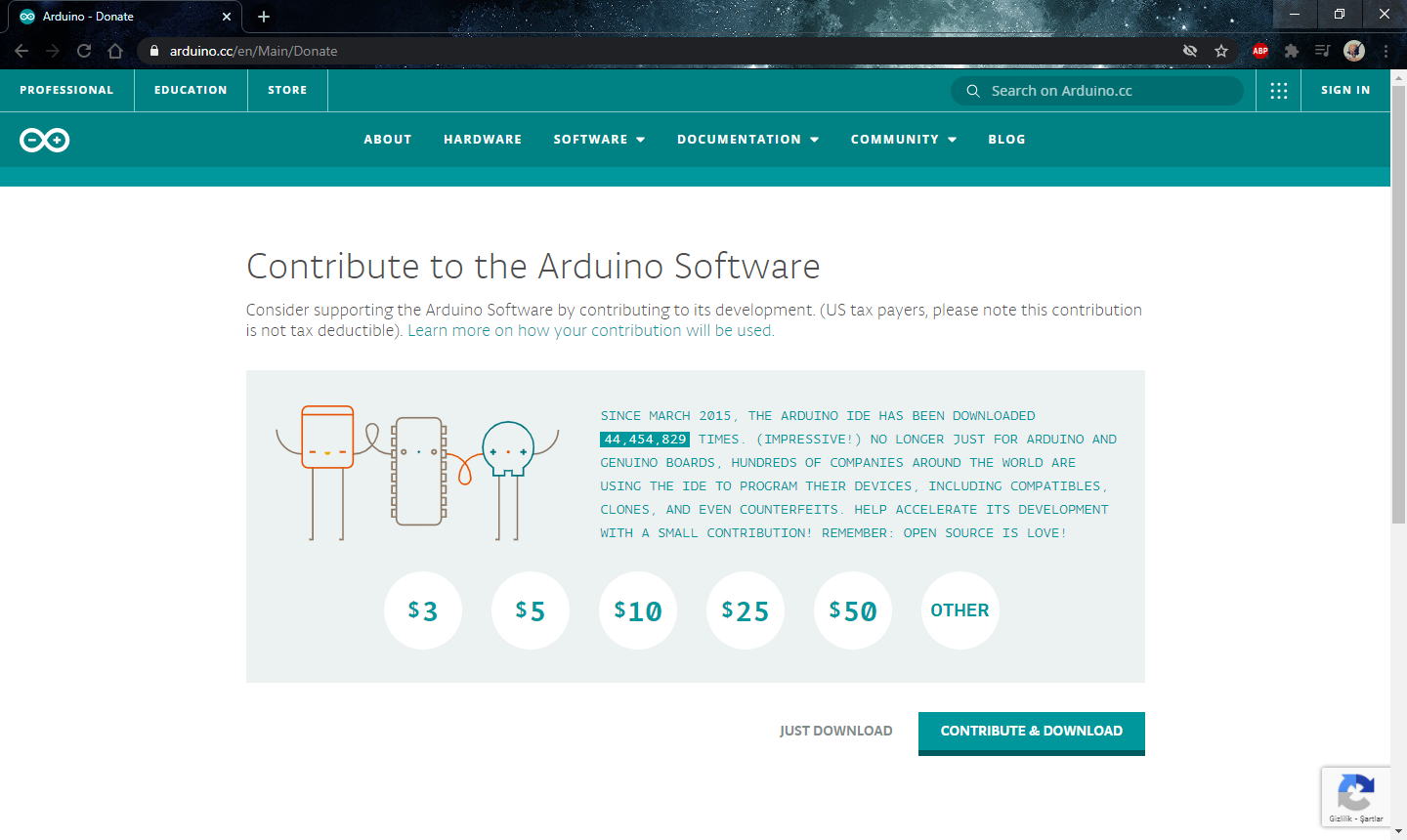Go to the Professional section
This screenshot has height=840, width=1407.
[66, 90]
